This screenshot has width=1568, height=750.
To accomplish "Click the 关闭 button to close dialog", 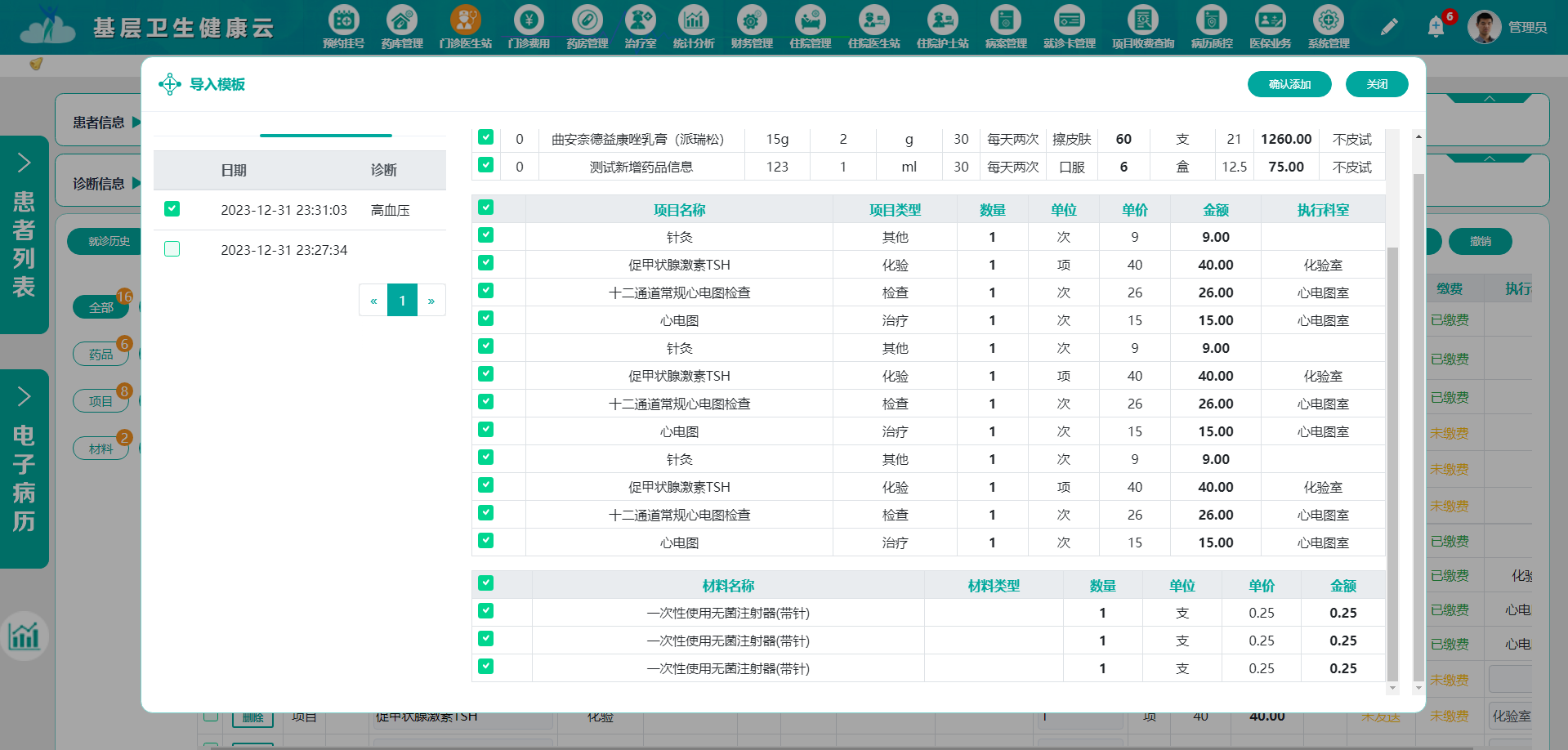I will tap(1377, 84).
